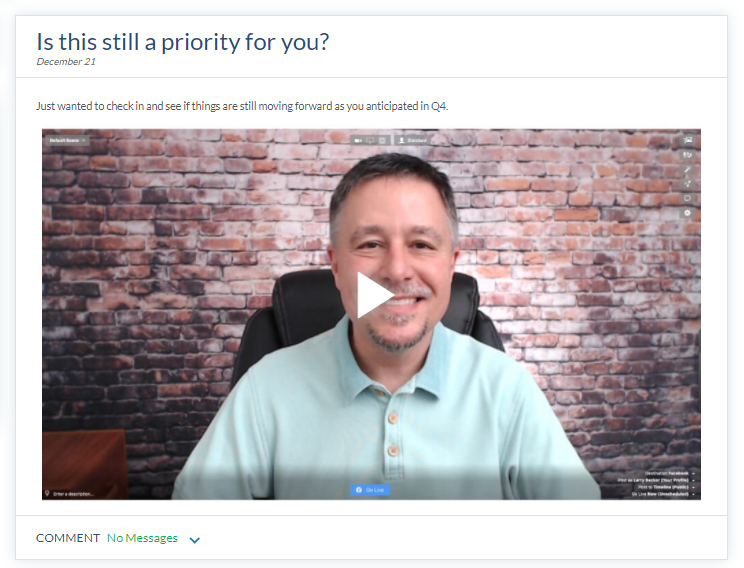Open the chat bubble icon
Image resolution: width=744 pixels, height=568 pixels.
point(688,198)
